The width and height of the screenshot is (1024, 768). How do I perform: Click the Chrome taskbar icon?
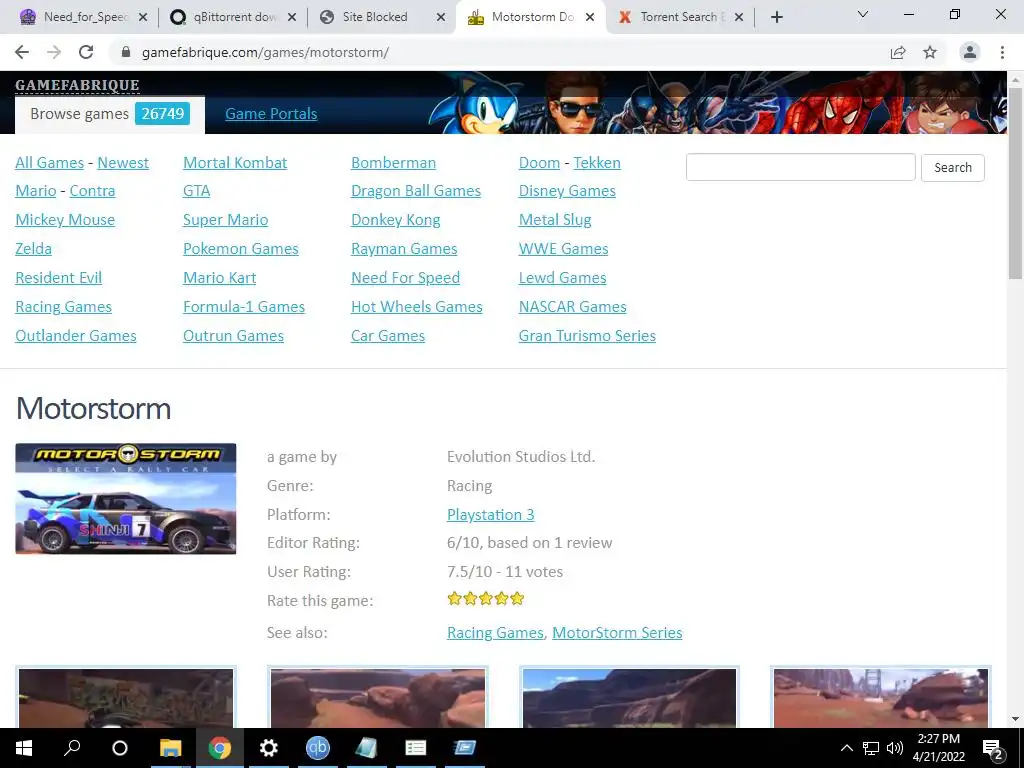(219, 748)
